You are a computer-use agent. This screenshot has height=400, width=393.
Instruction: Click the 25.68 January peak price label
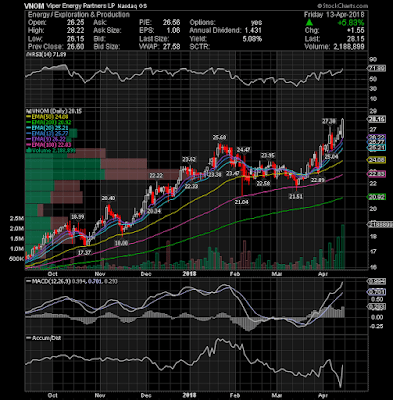tap(220, 137)
